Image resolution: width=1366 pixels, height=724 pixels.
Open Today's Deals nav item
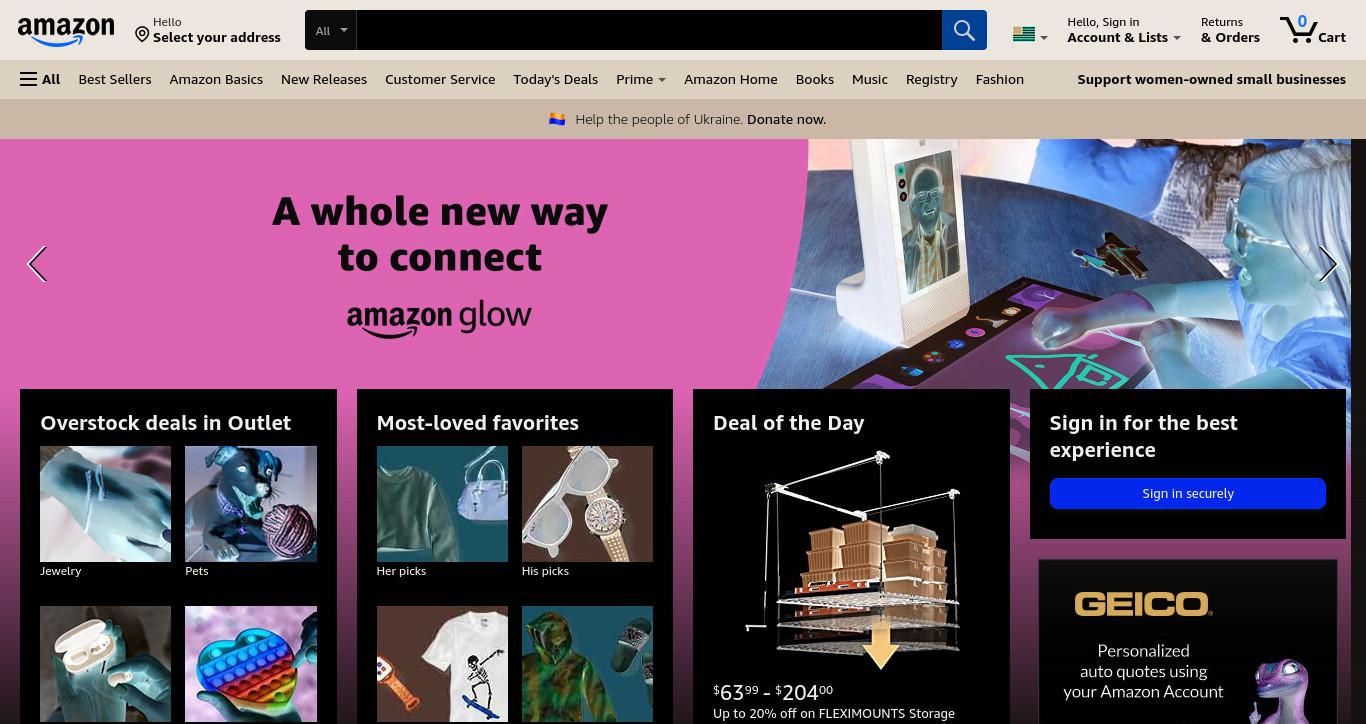pos(555,79)
